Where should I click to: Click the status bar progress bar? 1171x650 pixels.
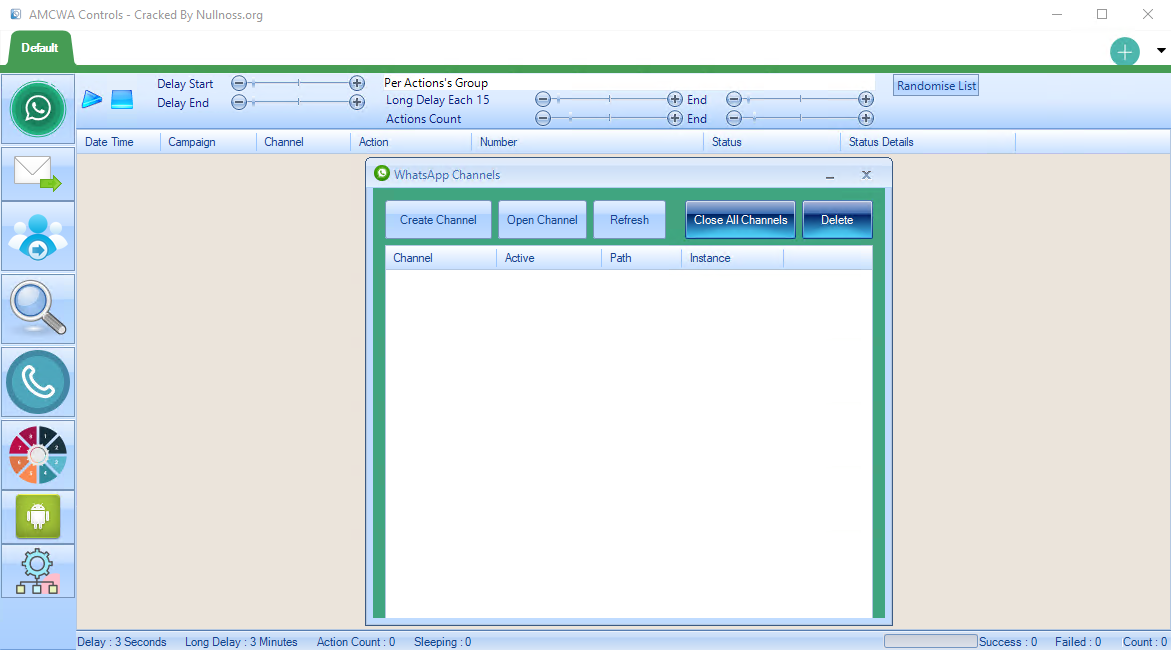tap(931, 641)
